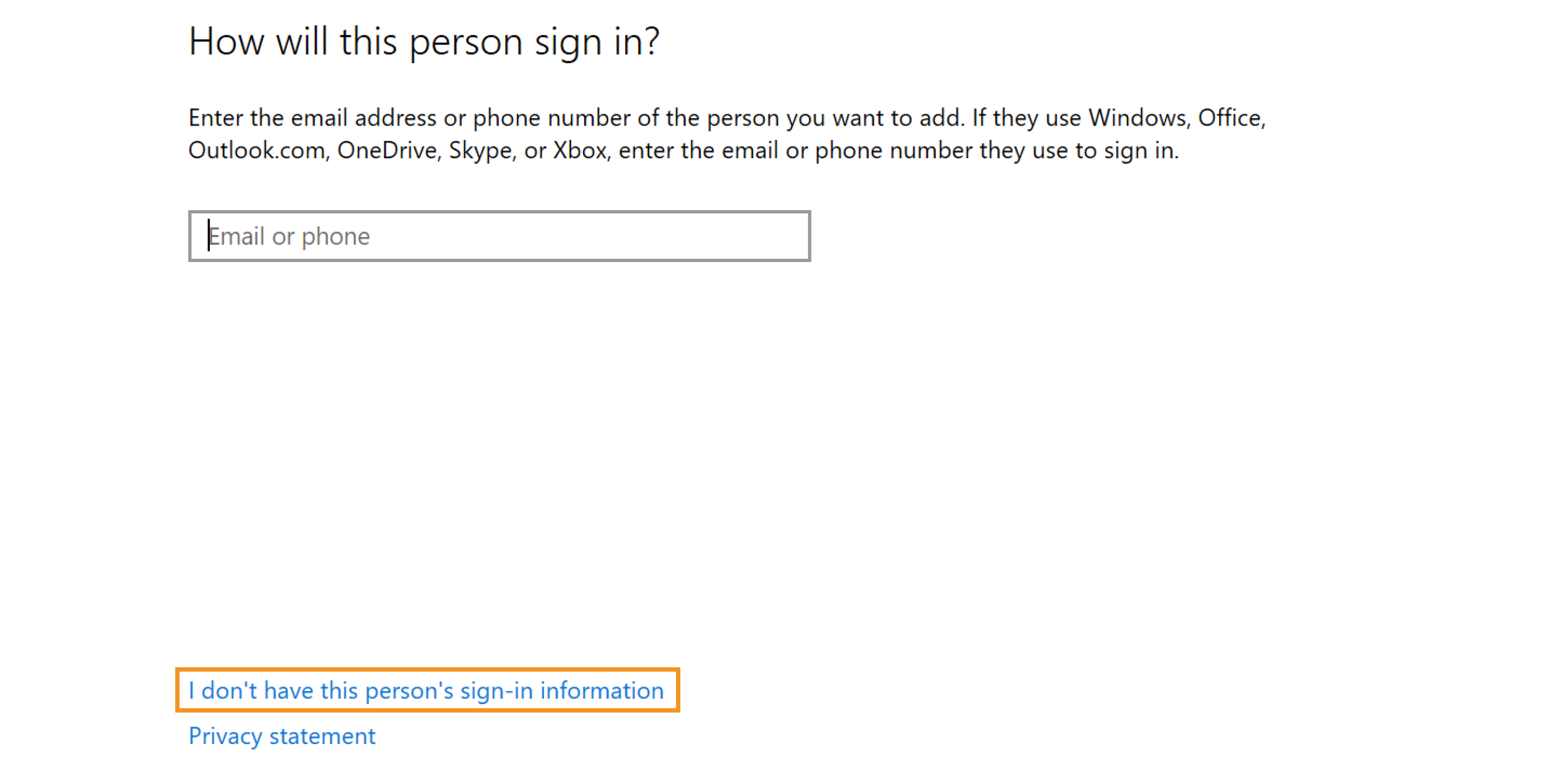Viewport: 1568px width, 783px height.
Task: Click the word "Skype" in the description
Action: [481, 150]
